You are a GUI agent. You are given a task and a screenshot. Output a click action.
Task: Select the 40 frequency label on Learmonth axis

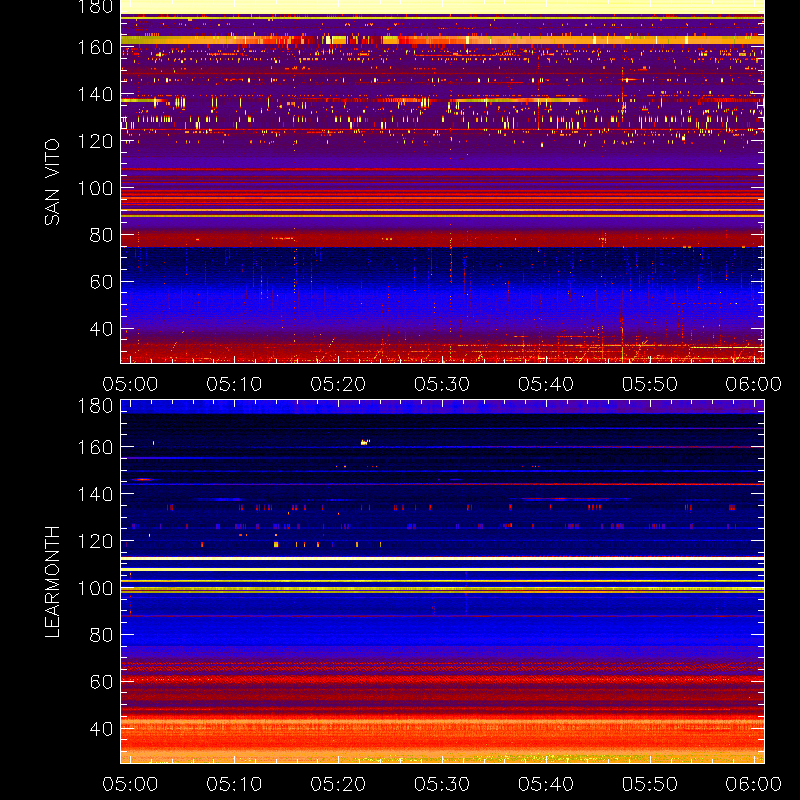(x=101, y=729)
